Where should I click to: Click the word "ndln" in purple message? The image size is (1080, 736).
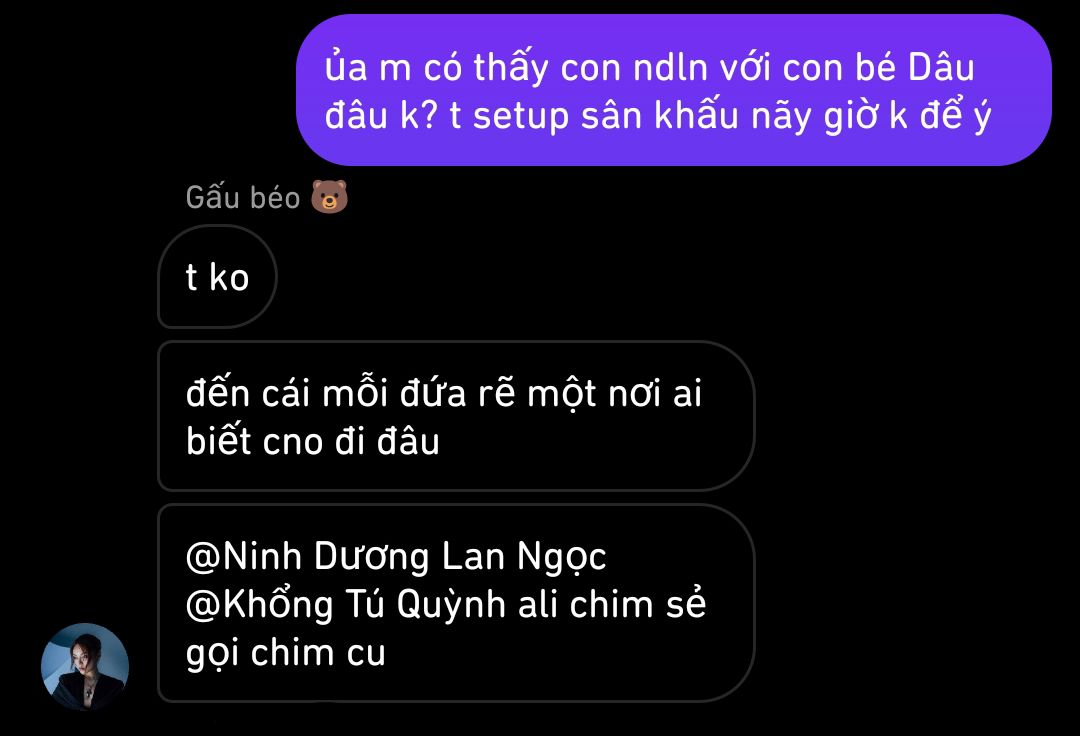point(670,67)
